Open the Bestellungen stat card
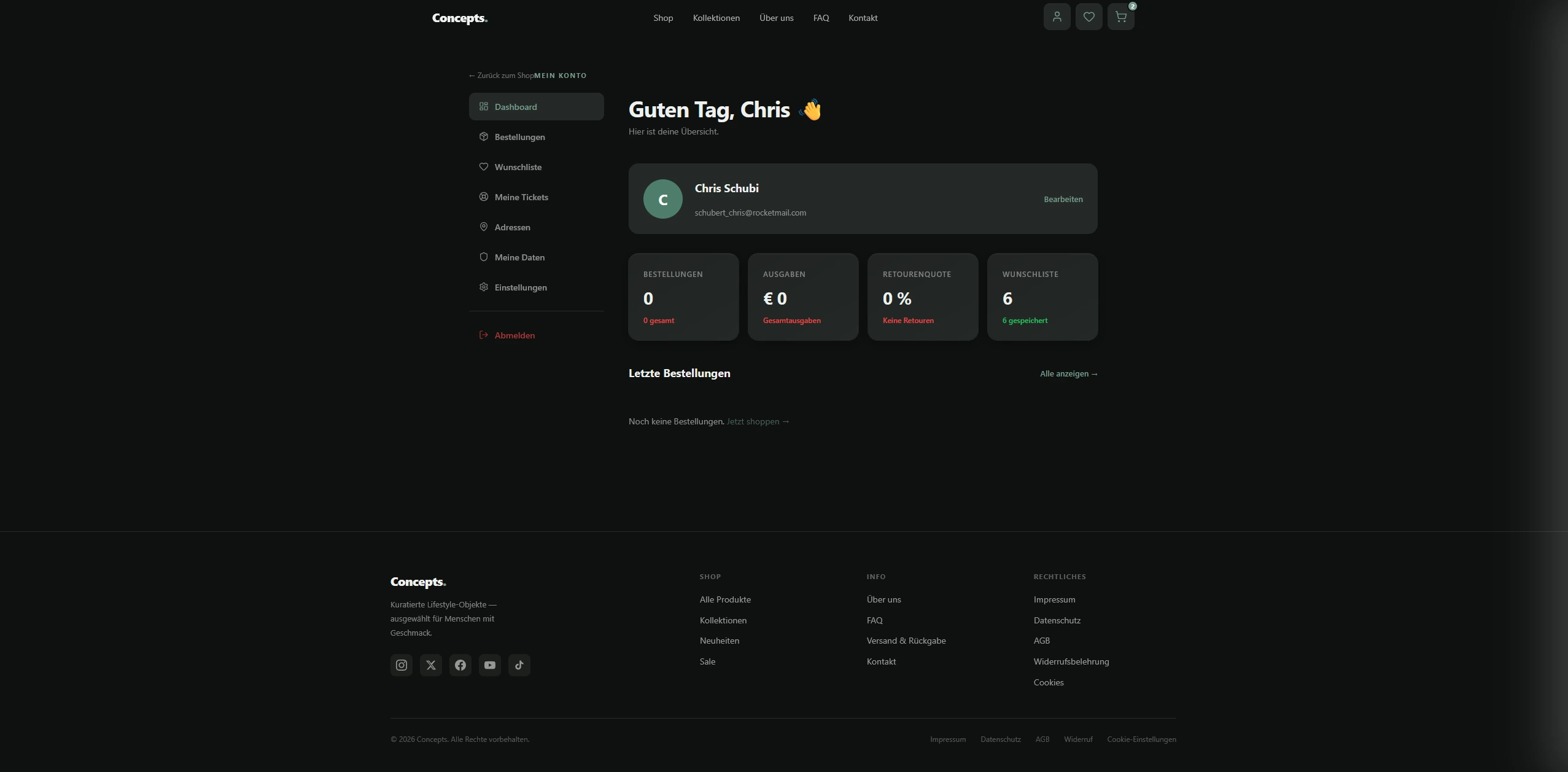The width and height of the screenshot is (1568, 772). [x=683, y=297]
